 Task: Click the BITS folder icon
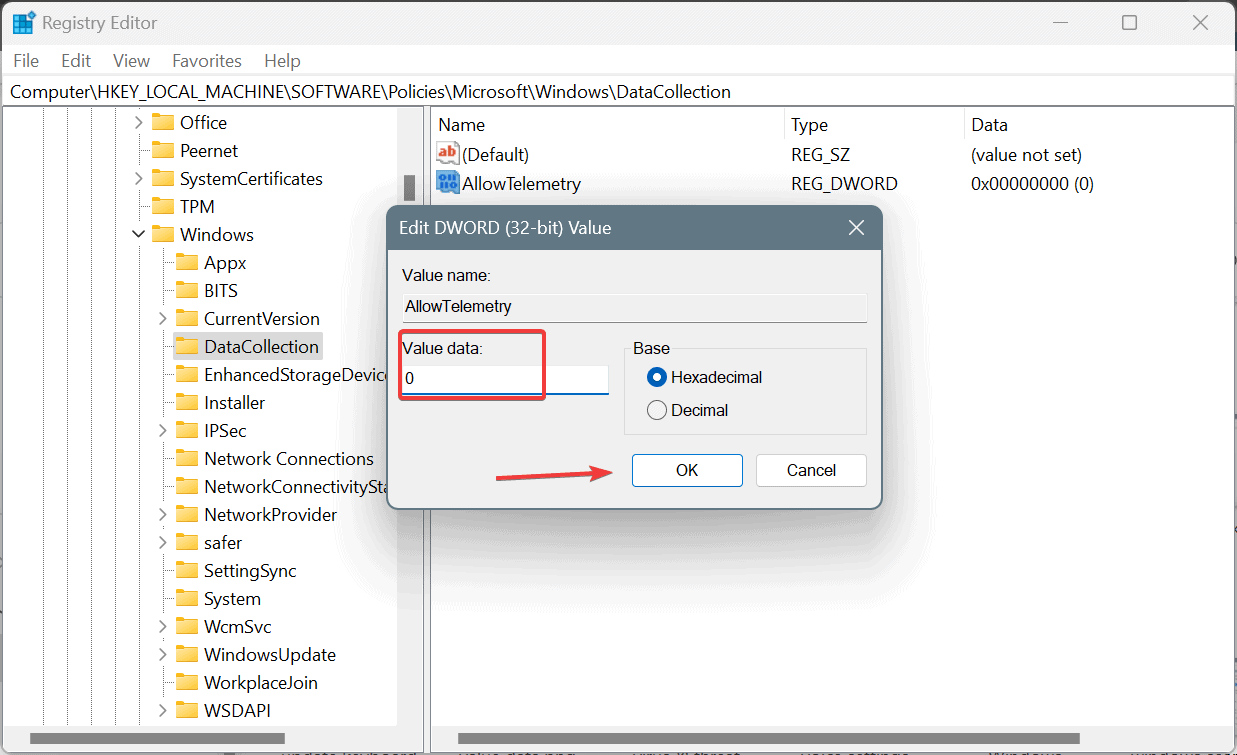pos(187,290)
